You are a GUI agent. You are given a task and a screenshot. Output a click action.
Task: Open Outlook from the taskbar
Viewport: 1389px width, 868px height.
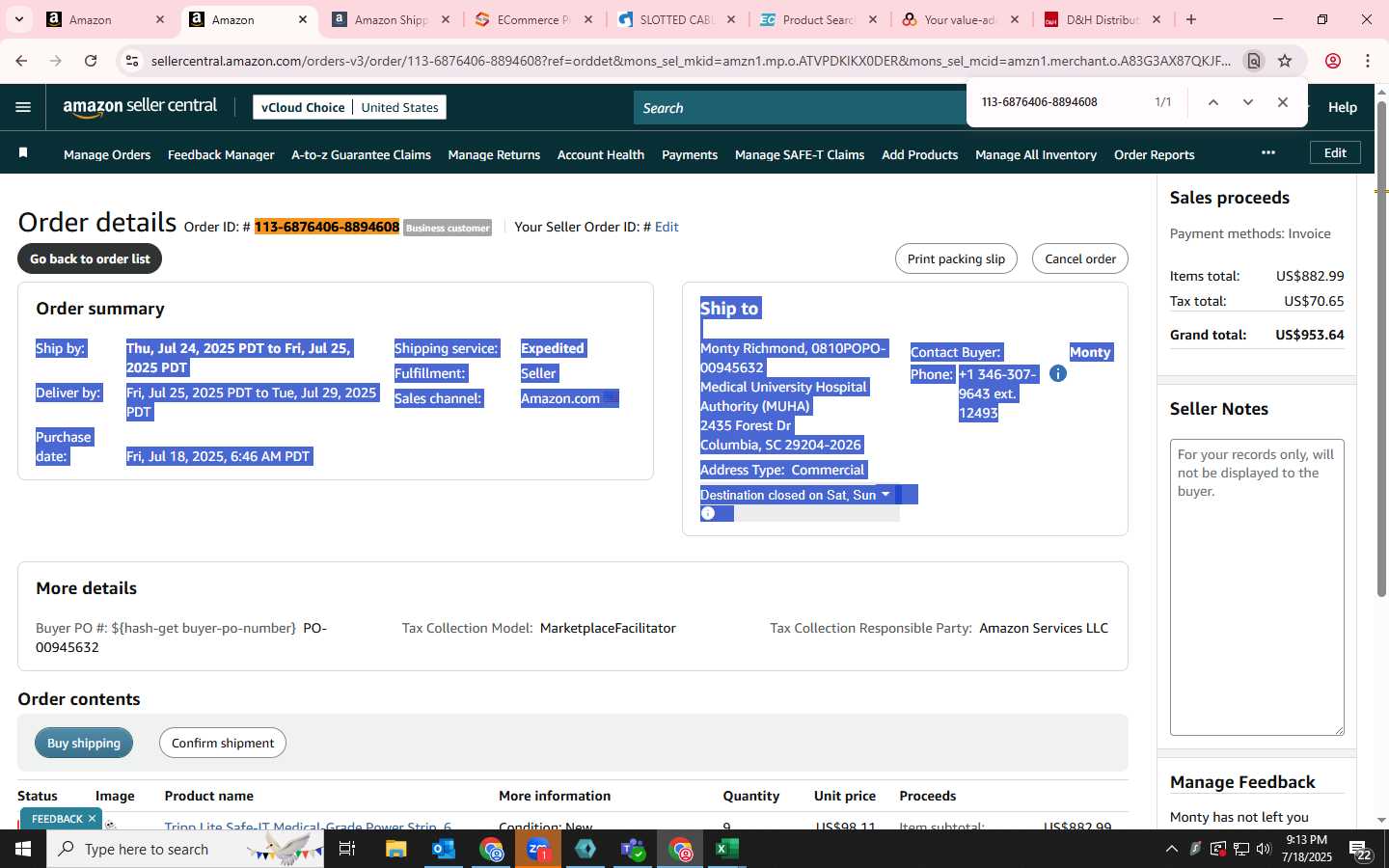point(444,849)
